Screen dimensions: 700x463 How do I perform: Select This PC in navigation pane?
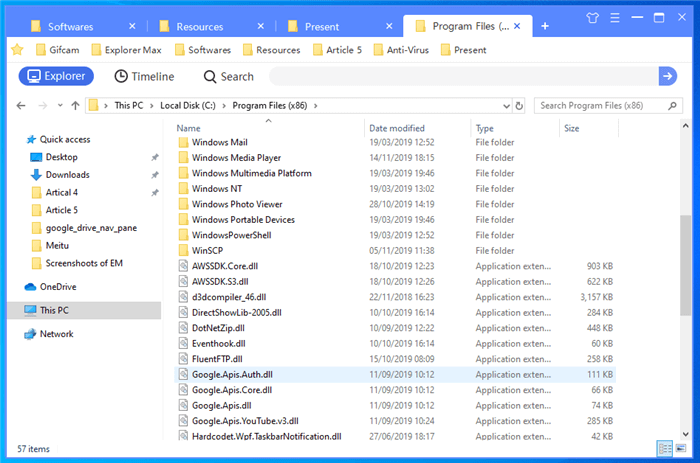pos(84,310)
